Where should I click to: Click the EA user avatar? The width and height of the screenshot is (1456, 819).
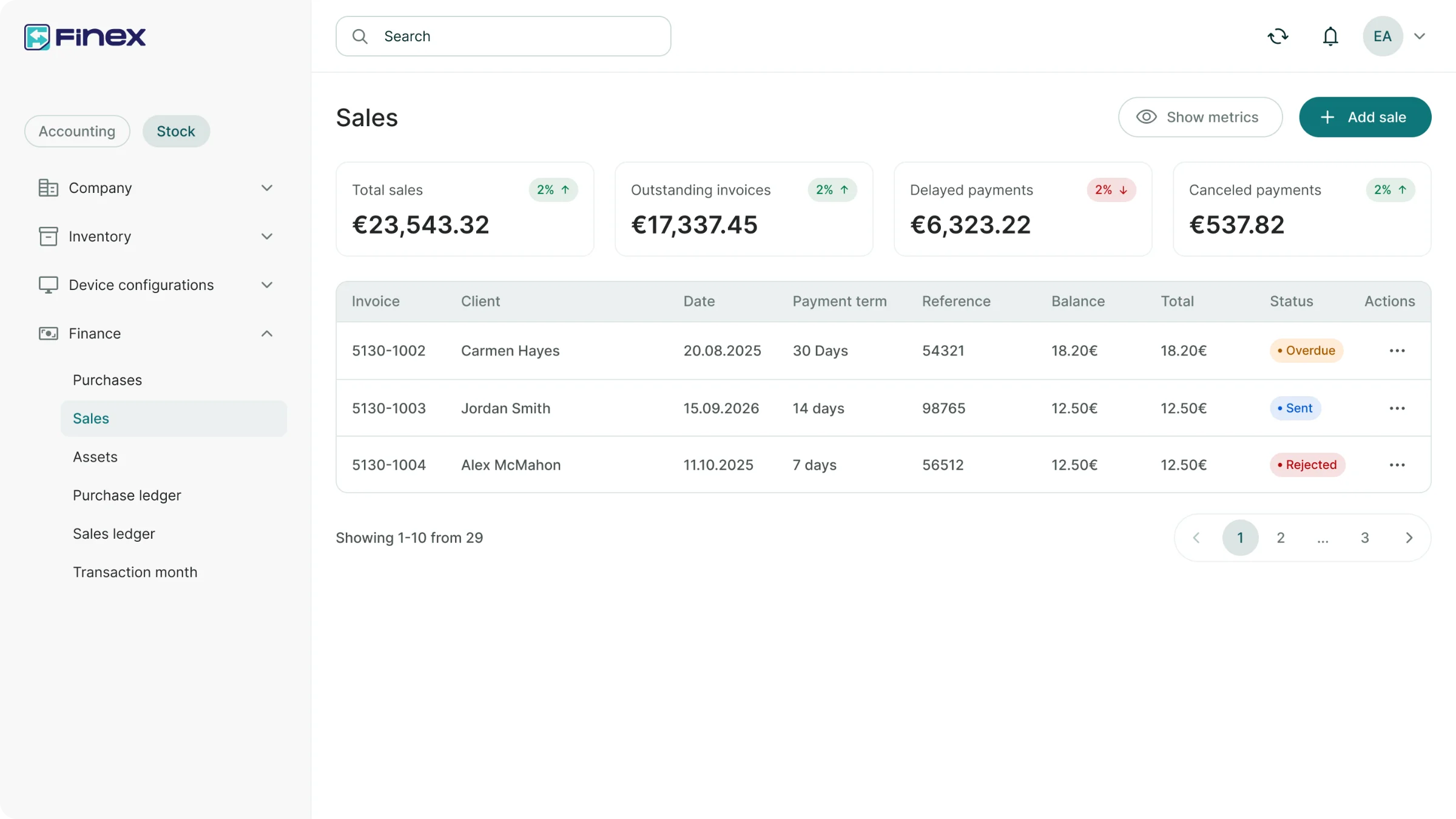1383,36
